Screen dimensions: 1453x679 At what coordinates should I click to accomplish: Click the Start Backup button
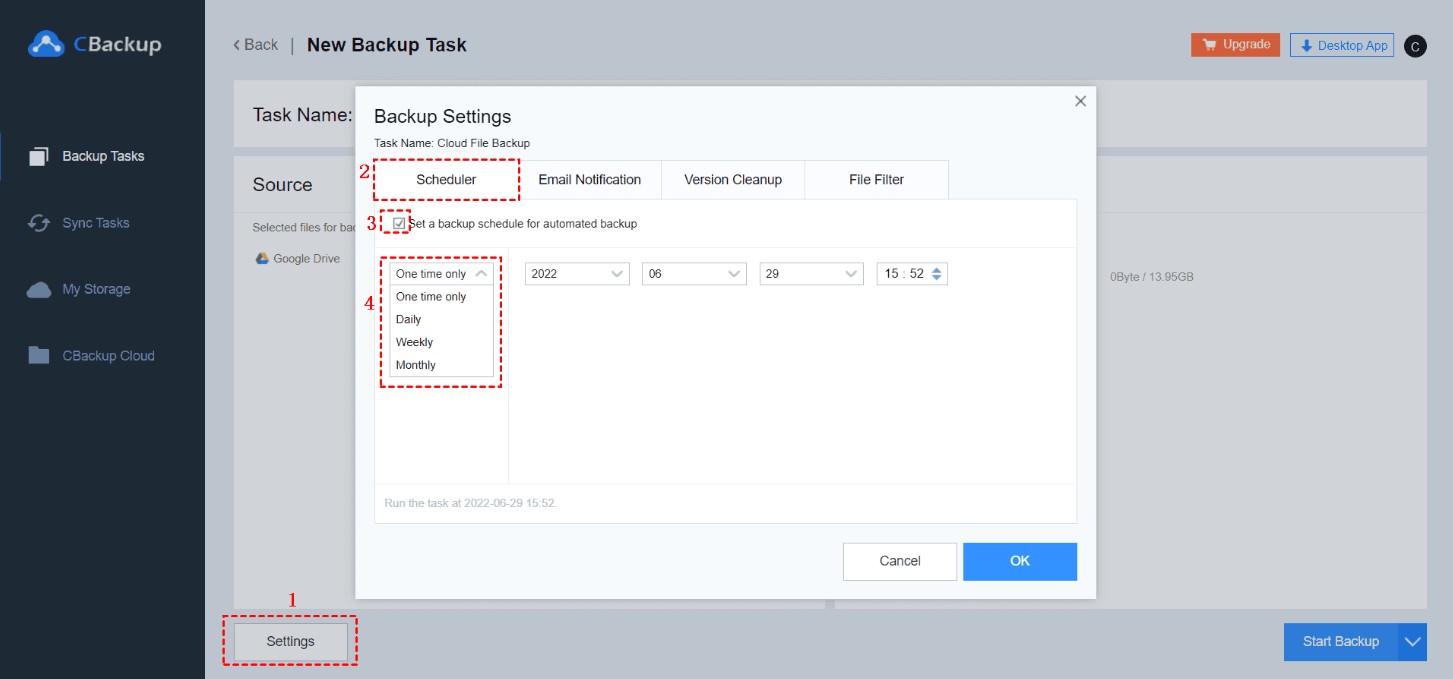(x=1341, y=642)
